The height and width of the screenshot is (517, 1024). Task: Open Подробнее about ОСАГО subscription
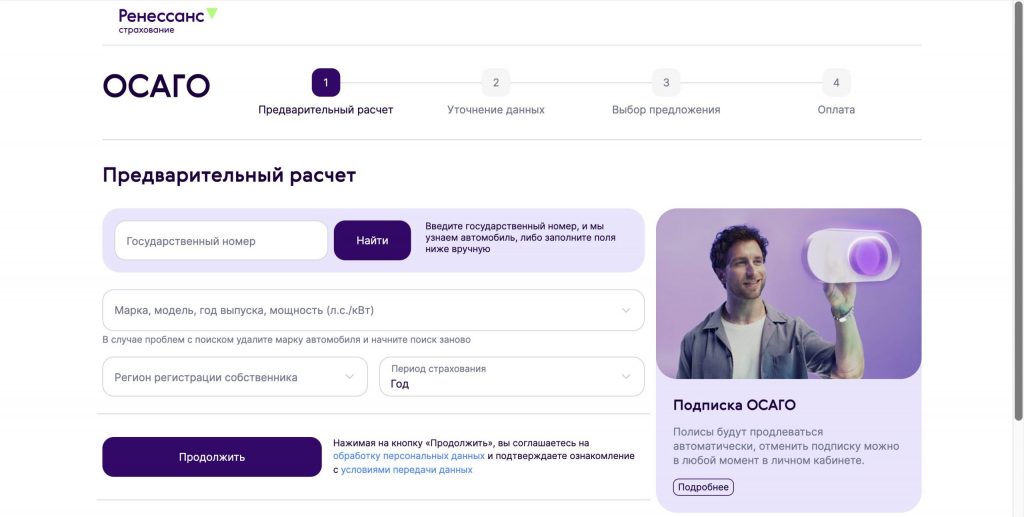703,487
